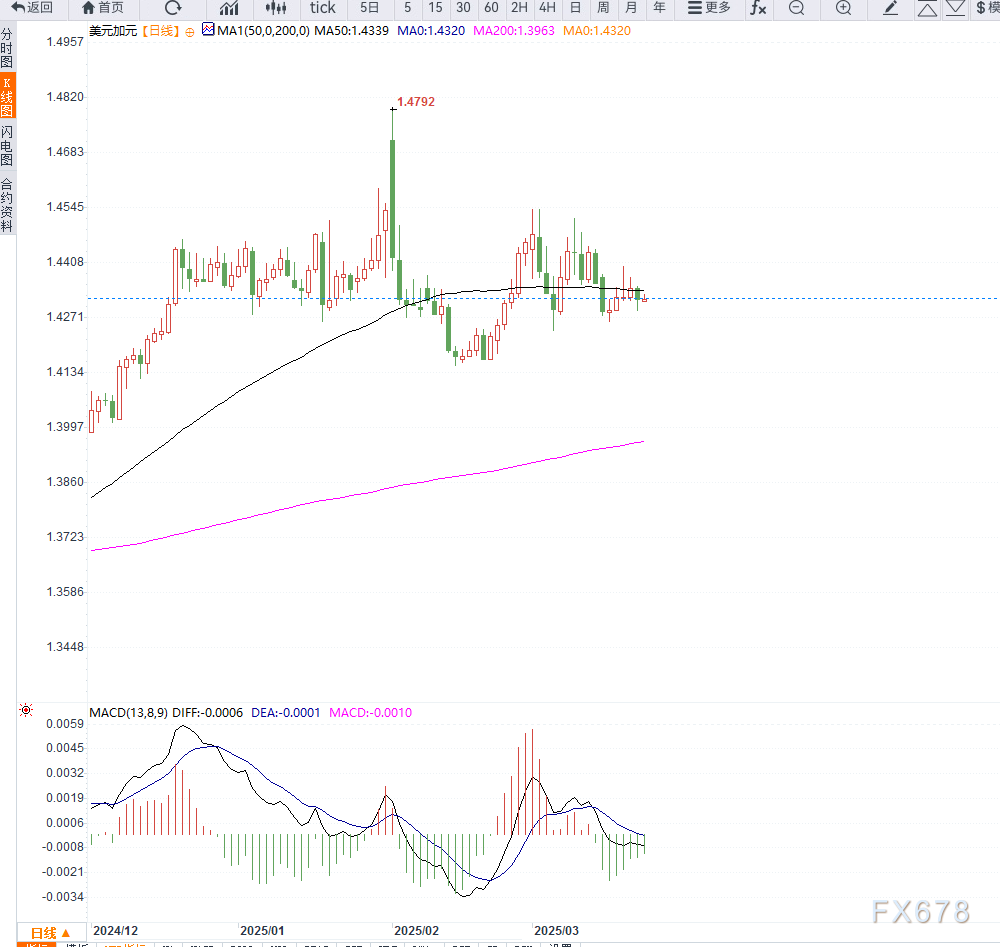Select candlestick chart type icon

pyautogui.click(x=276, y=8)
